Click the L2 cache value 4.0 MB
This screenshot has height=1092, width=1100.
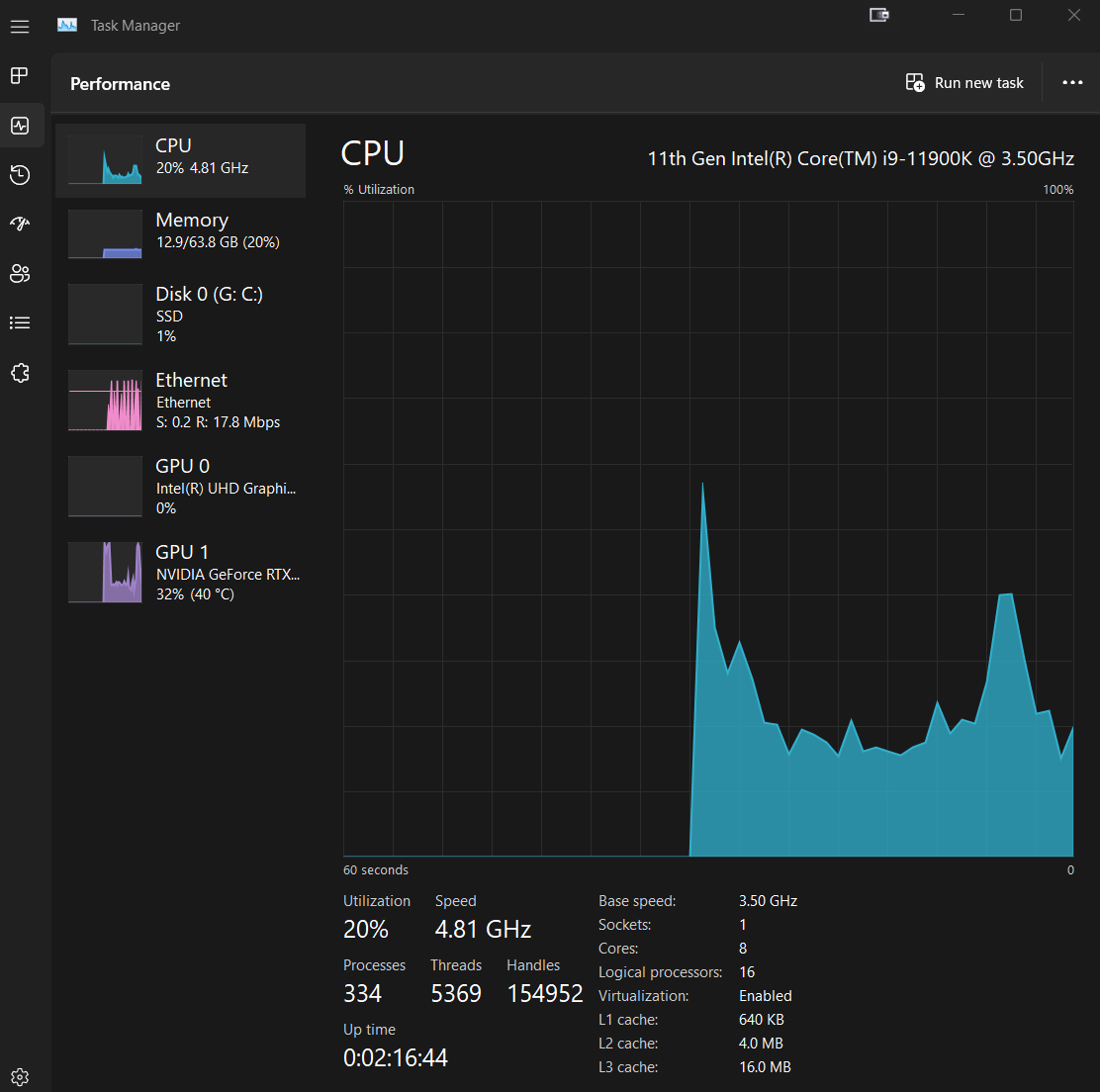(761, 1044)
